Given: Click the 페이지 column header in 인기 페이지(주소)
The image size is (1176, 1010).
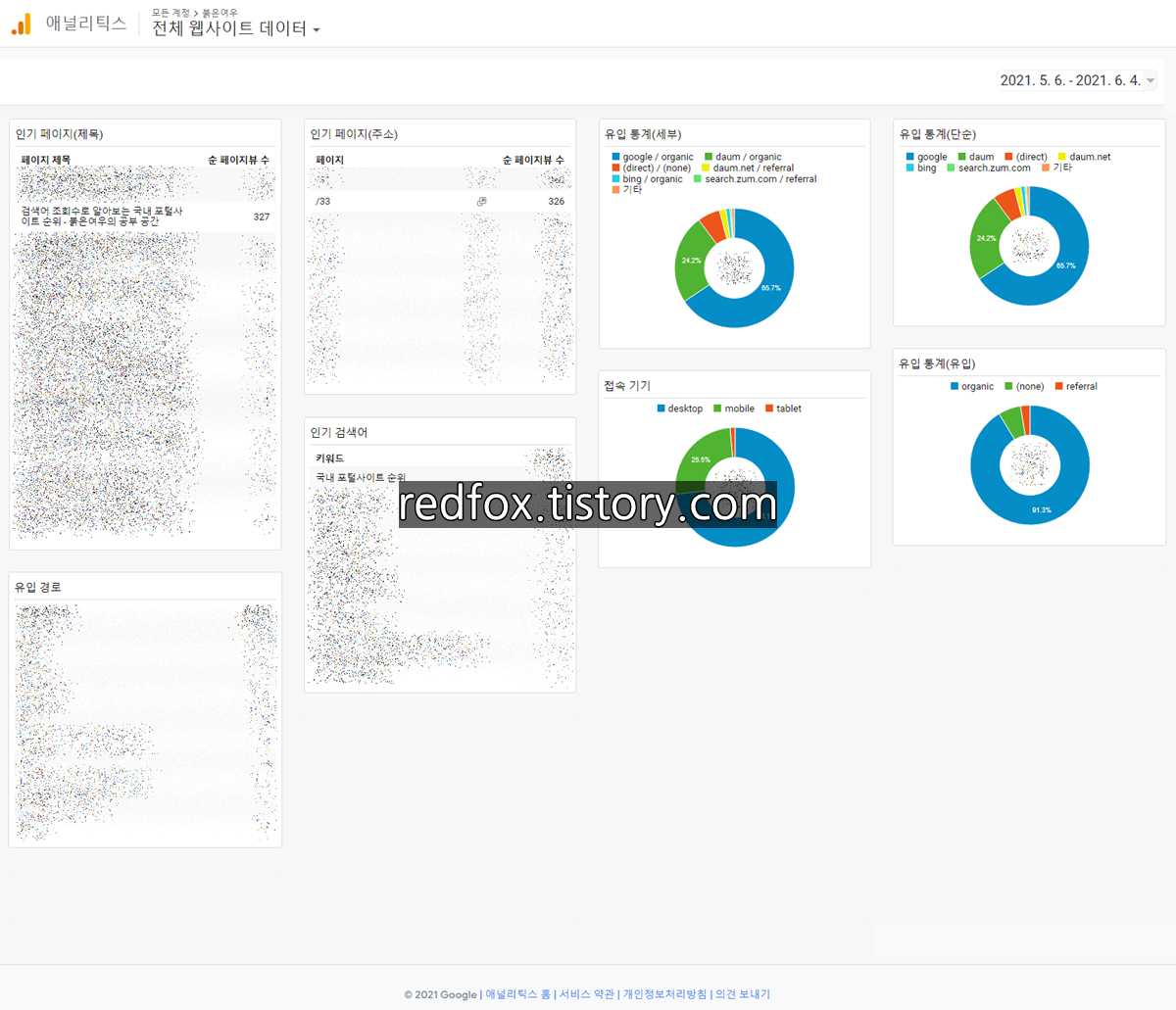Looking at the screenshot, I should pyautogui.click(x=329, y=160).
